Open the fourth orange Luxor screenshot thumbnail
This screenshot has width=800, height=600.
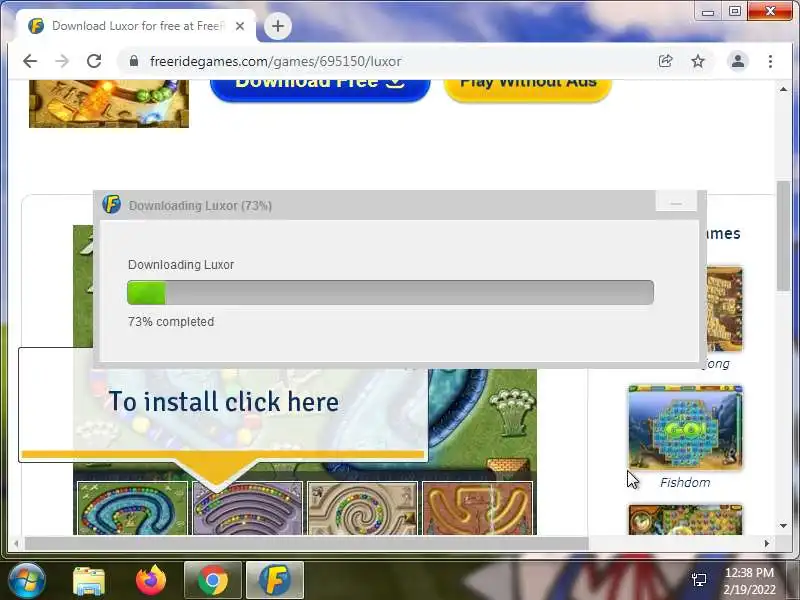point(478,508)
